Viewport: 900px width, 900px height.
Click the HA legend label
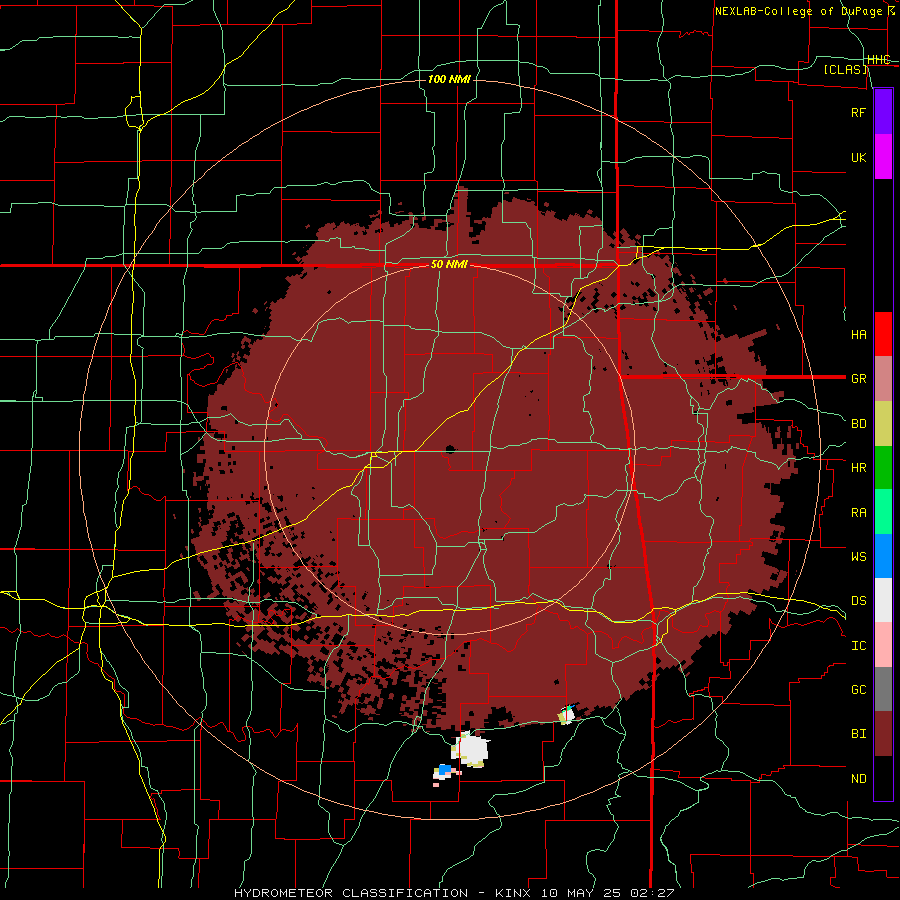(x=858, y=335)
